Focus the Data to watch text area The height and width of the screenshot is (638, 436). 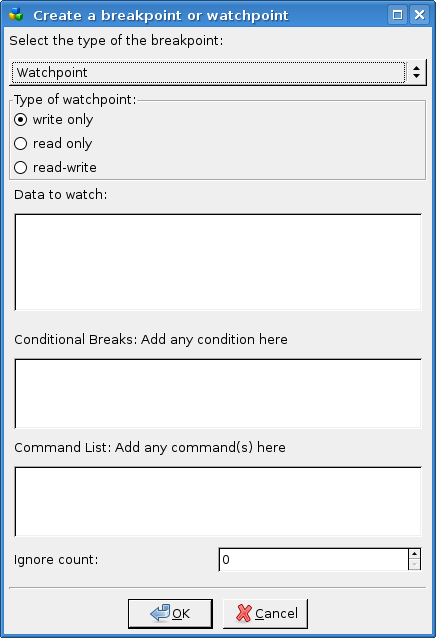[x=218, y=262]
